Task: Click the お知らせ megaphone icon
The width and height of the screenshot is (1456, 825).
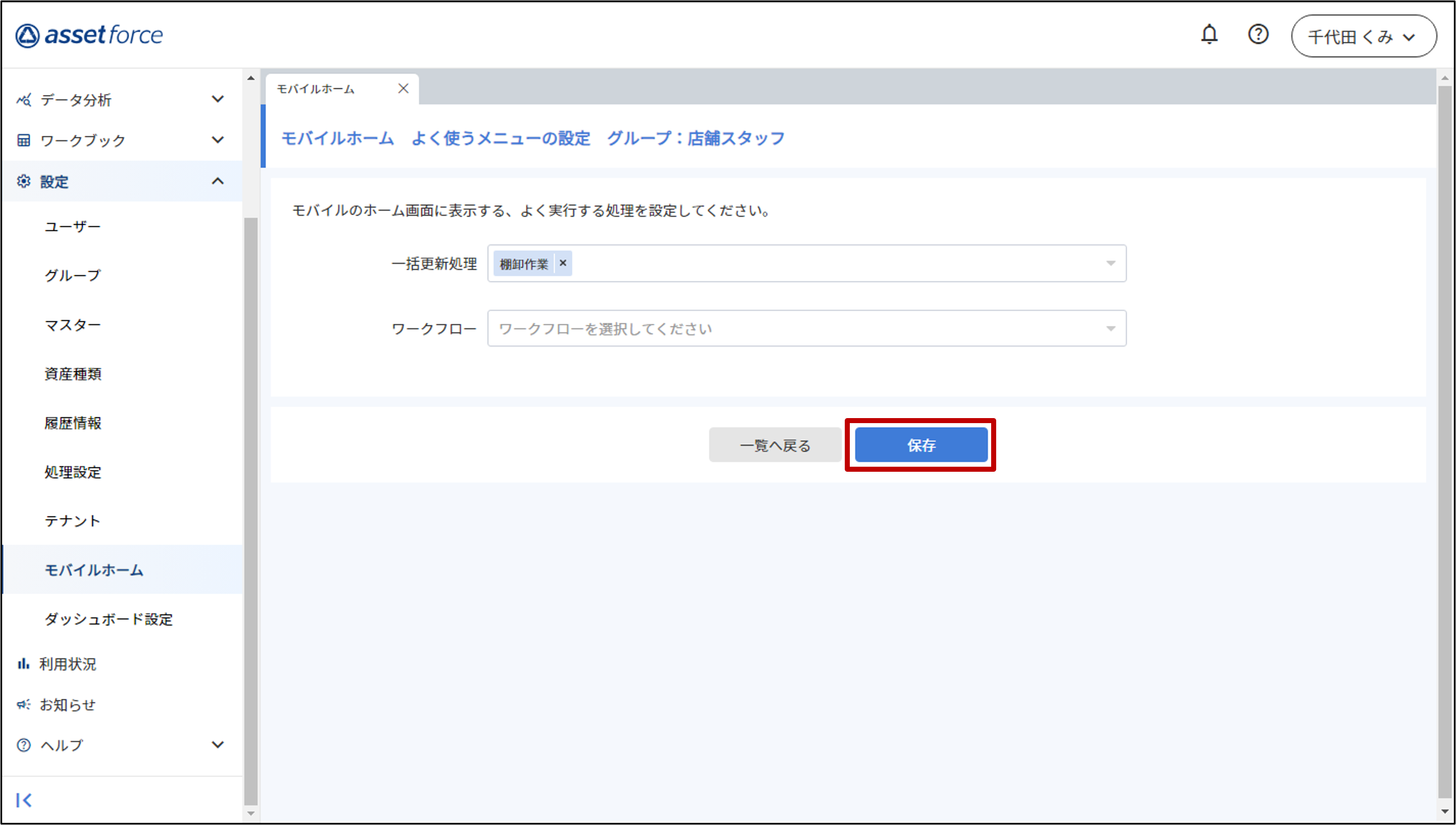Action: coord(23,704)
